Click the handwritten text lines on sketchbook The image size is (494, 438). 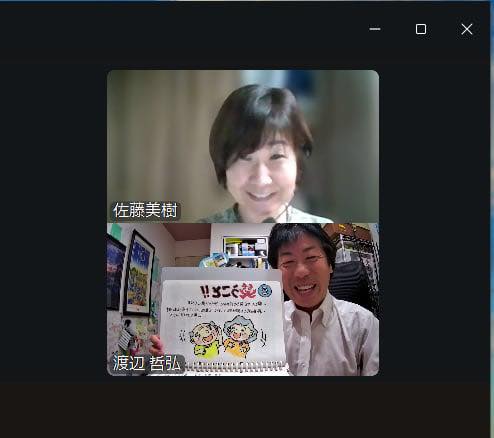tap(217, 308)
